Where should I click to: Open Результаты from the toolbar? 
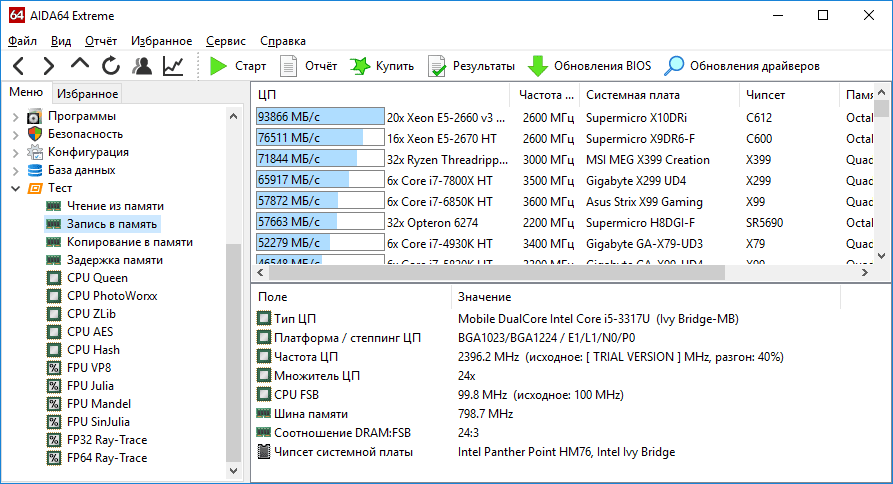coord(471,66)
